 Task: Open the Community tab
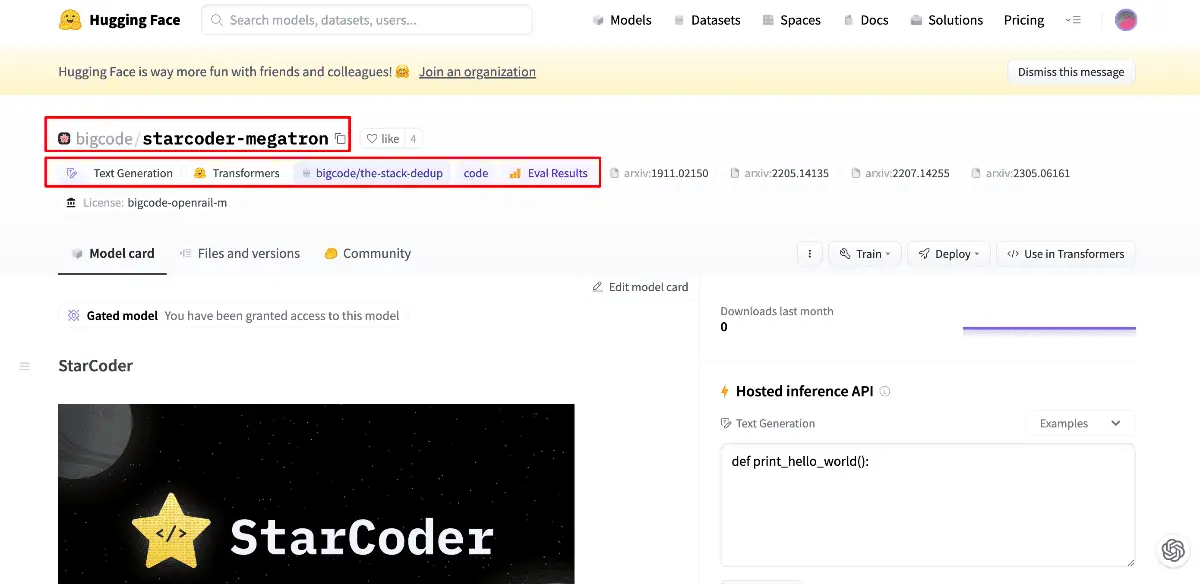pyautogui.click(x=367, y=254)
